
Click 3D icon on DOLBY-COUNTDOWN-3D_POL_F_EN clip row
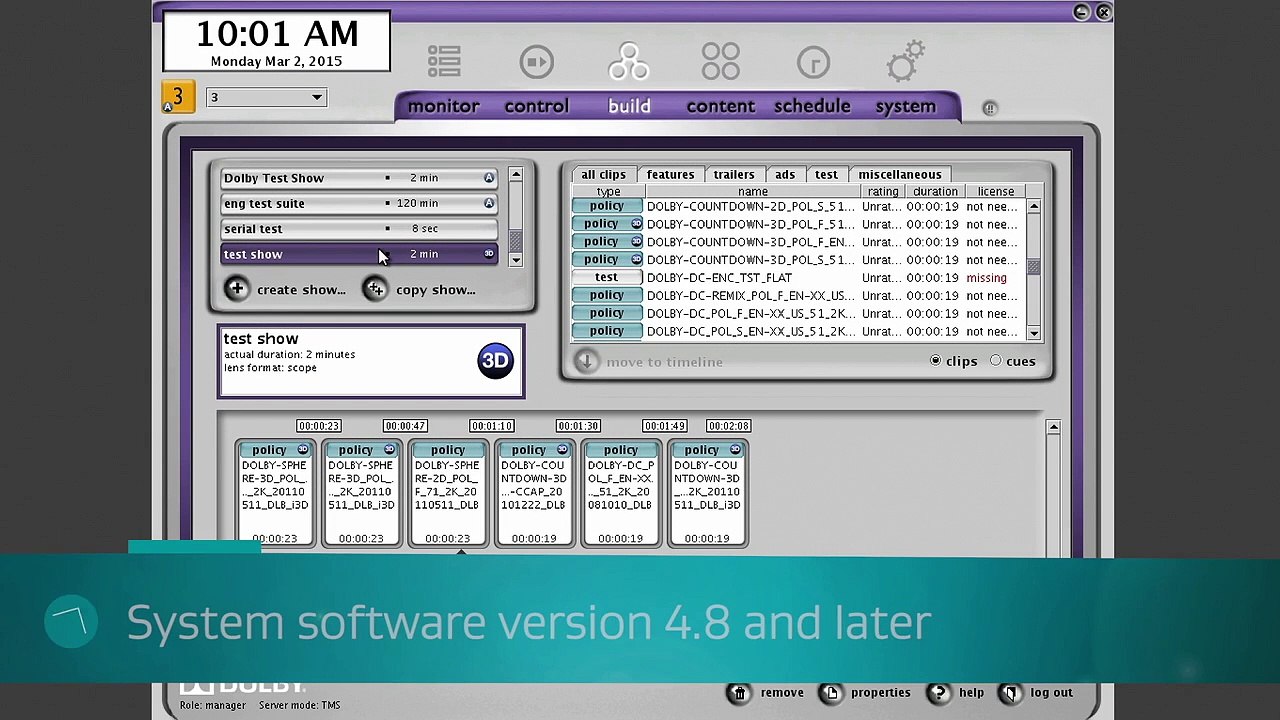[636, 242]
